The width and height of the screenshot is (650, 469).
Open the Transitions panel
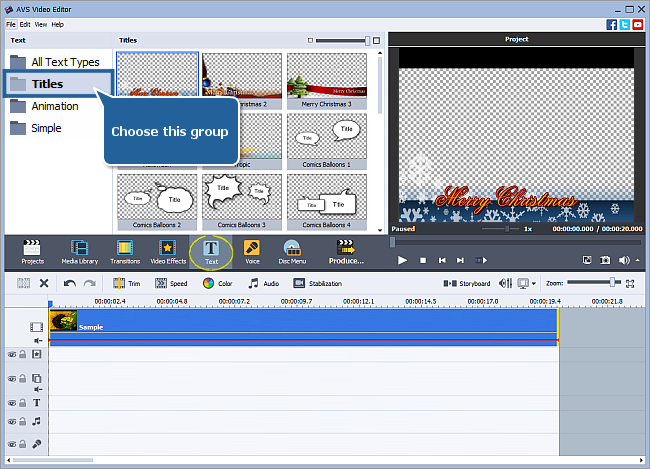(125, 252)
